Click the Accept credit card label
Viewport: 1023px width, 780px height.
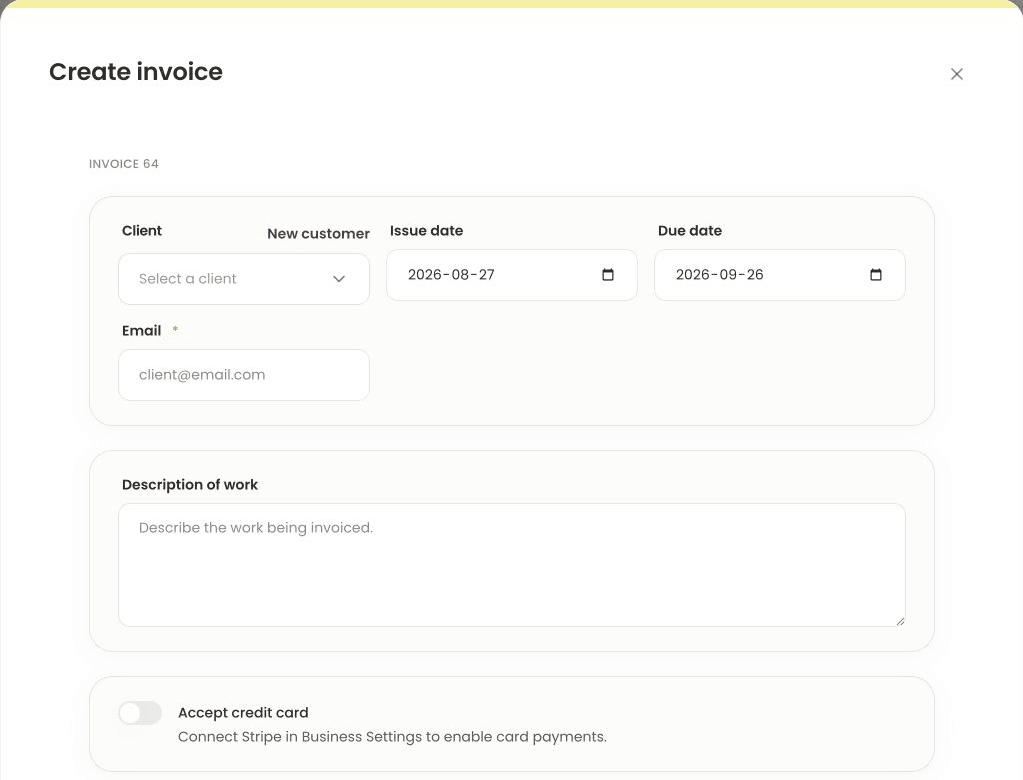click(243, 713)
